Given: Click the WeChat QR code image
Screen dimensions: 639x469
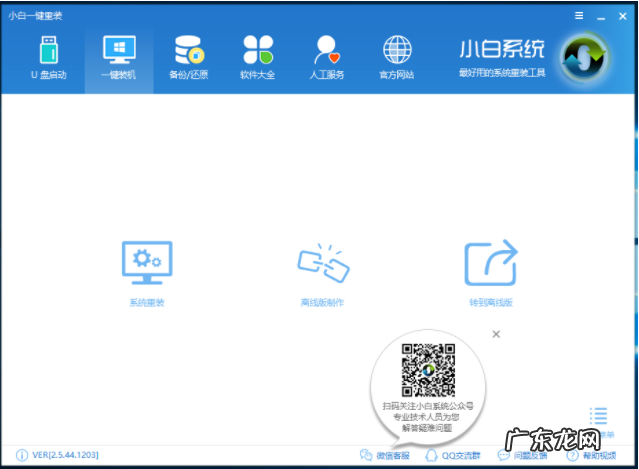Looking at the screenshot, I should [x=428, y=370].
